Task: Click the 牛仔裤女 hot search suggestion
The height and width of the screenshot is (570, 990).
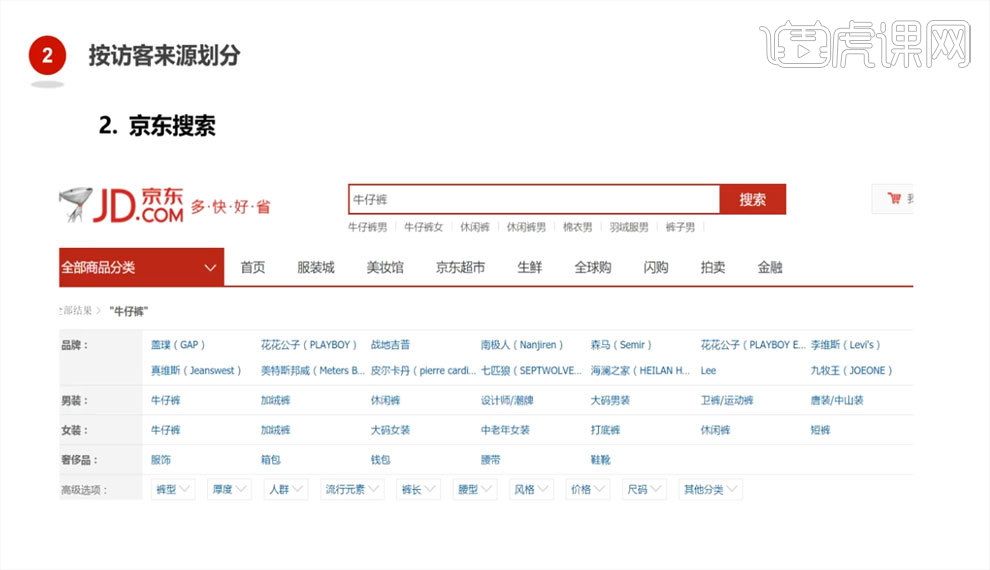Action: [x=424, y=227]
